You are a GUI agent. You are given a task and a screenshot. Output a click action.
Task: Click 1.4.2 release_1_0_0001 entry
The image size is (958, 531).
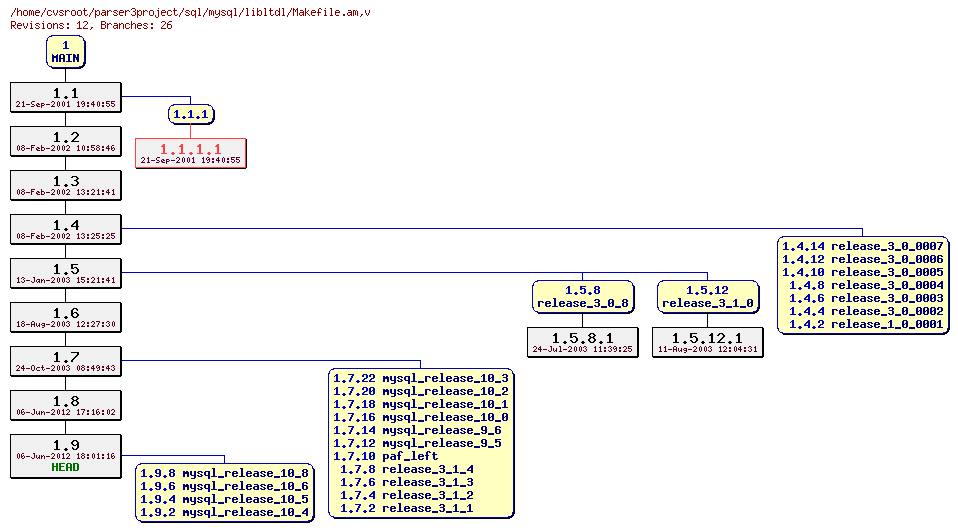866,324
